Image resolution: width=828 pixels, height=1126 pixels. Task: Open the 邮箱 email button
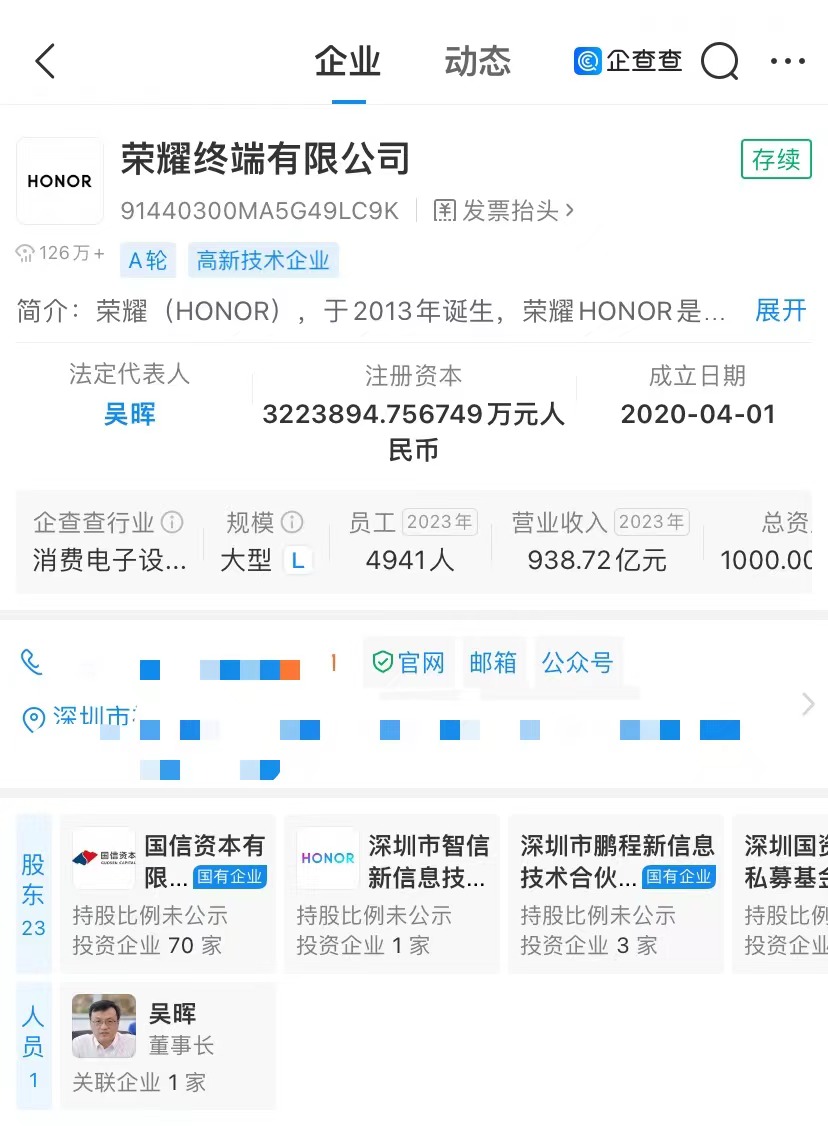click(493, 662)
